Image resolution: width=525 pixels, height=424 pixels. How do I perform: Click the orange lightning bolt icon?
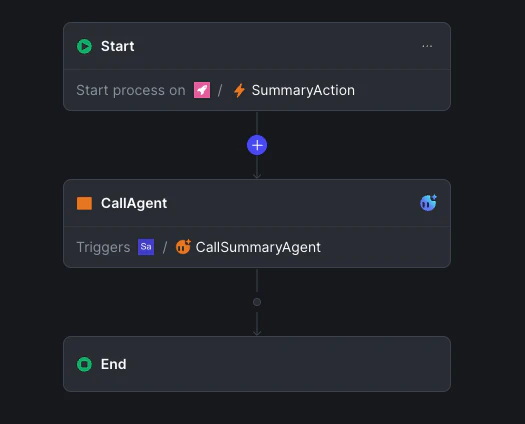tap(239, 90)
